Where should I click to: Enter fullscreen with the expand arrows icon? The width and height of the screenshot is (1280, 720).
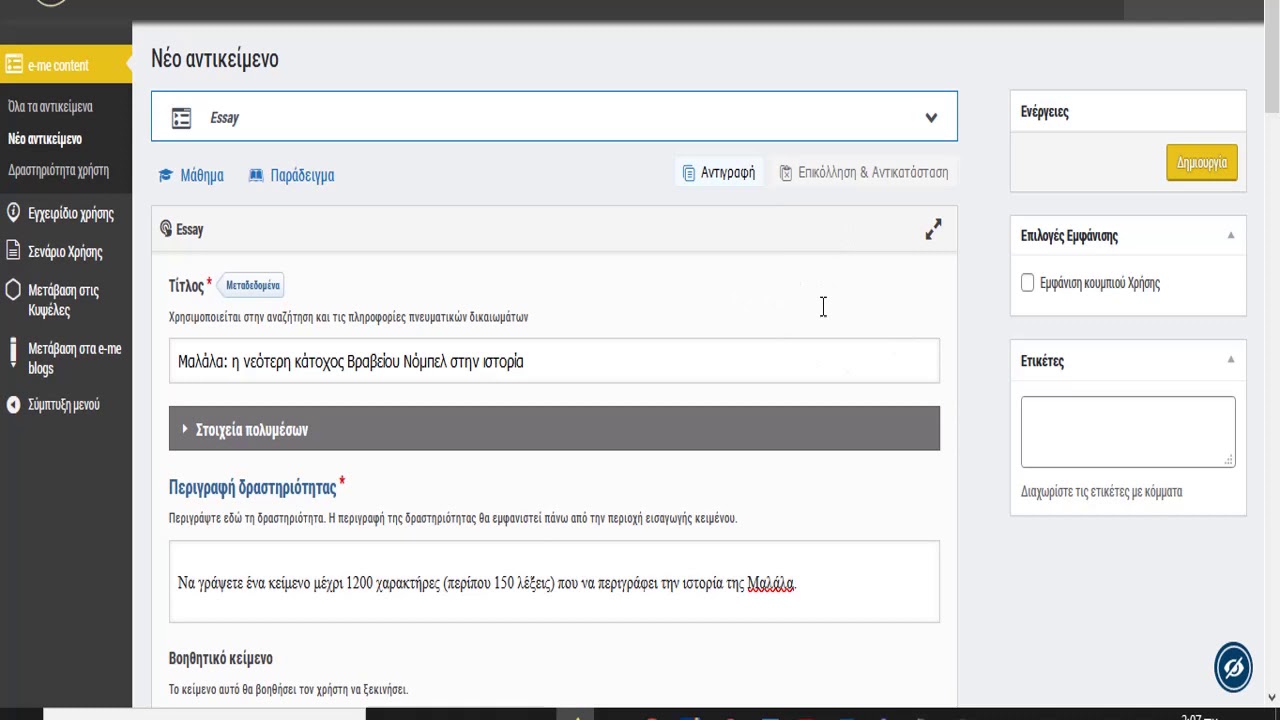(x=933, y=230)
